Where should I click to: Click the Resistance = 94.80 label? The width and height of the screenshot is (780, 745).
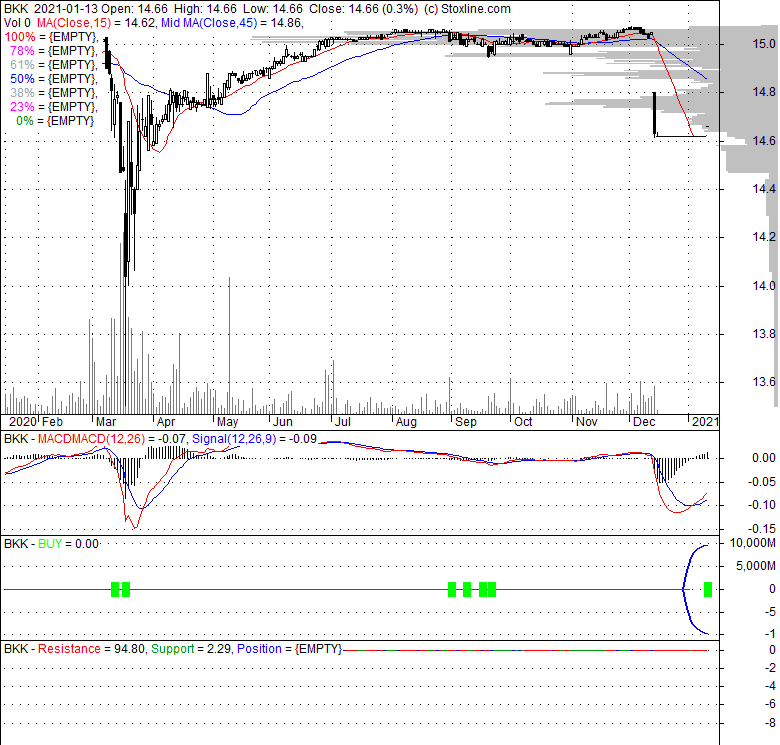coord(91,649)
